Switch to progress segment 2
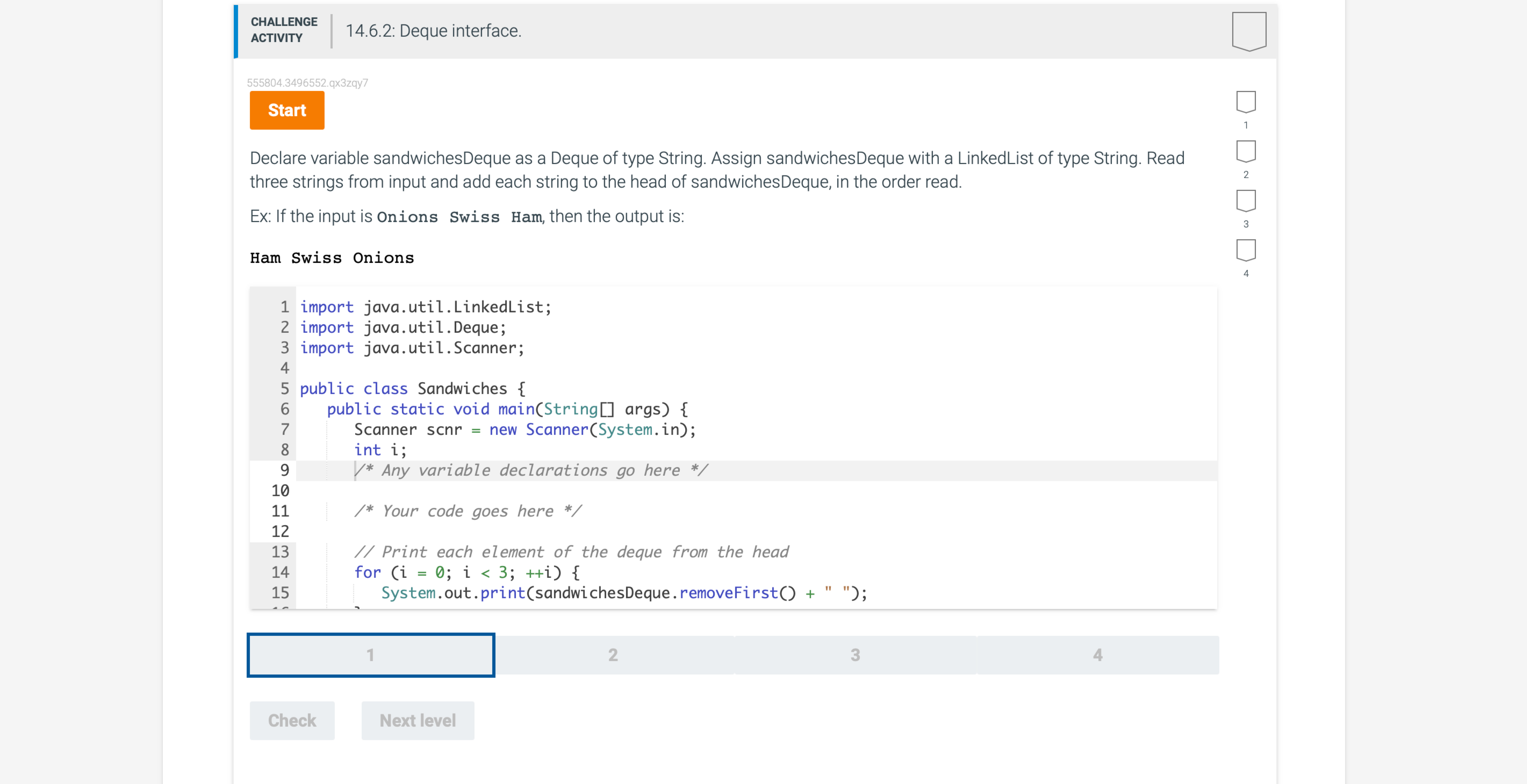The image size is (1527, 784). coord(613,655)
